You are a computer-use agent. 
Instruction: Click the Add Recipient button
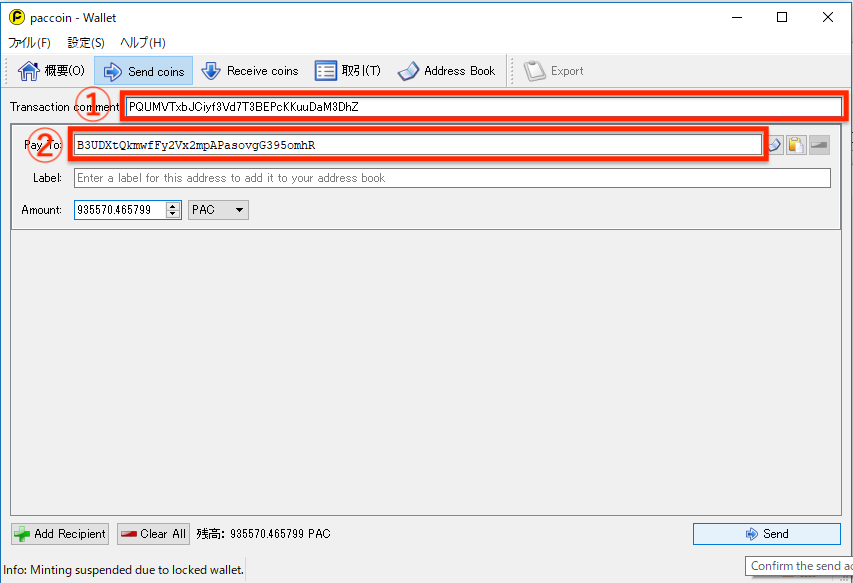[60, 534]
